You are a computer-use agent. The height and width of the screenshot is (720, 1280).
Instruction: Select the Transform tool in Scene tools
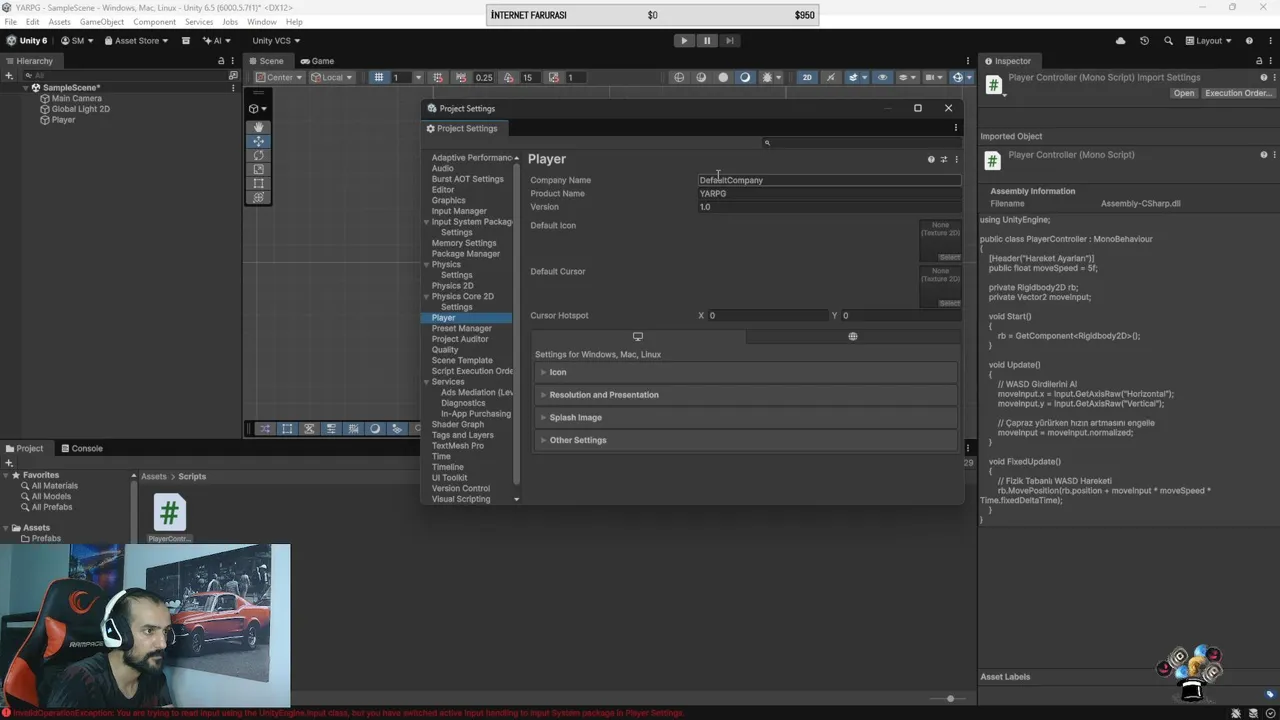[x=258, y=197]
